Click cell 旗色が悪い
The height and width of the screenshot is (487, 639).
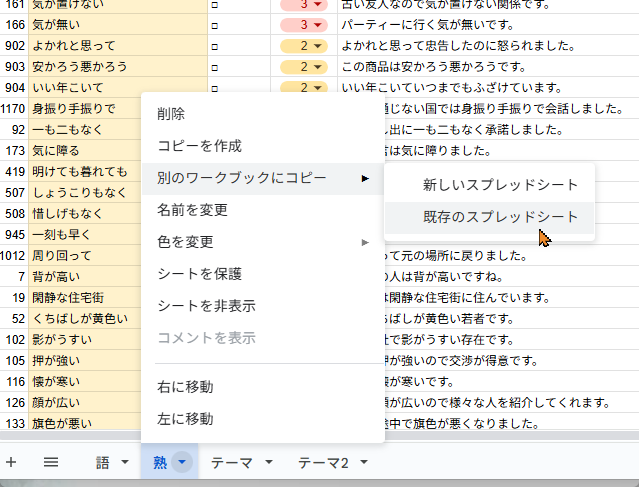coord(85,423)
